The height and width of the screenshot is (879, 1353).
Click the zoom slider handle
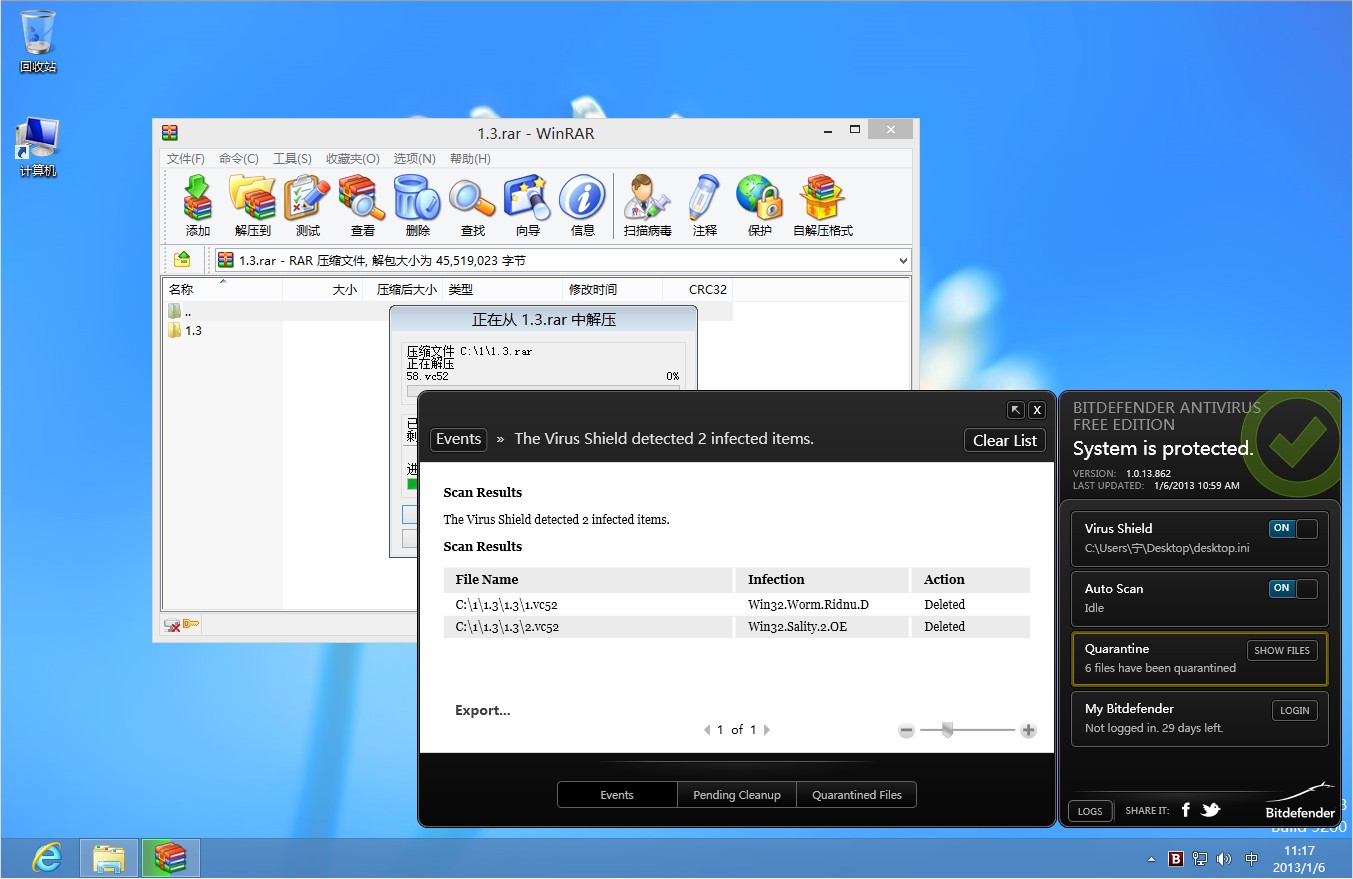[x=947, y=730]
